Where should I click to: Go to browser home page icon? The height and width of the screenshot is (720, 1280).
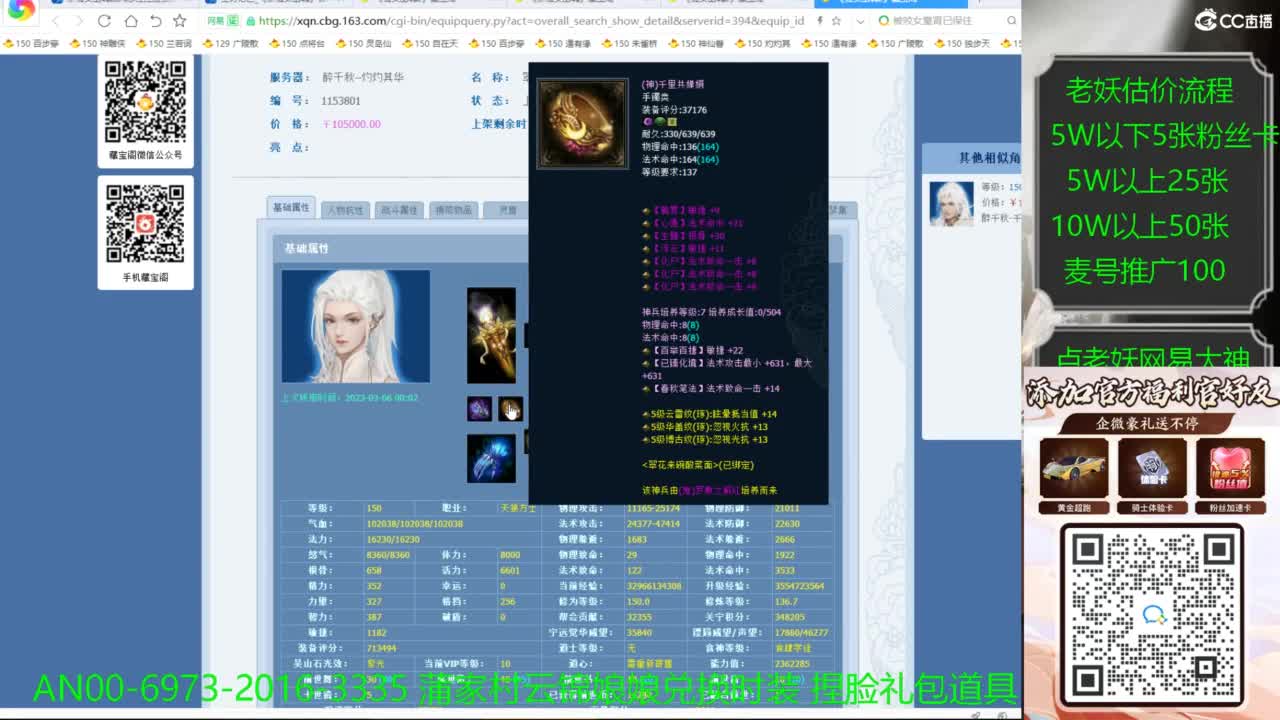coord(130,21)
